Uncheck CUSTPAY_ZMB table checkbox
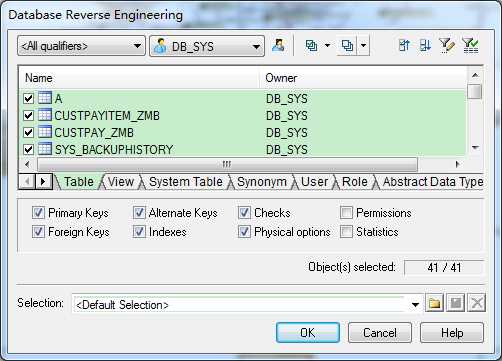The width and height of the screenshot is (502, 361). 28,133
